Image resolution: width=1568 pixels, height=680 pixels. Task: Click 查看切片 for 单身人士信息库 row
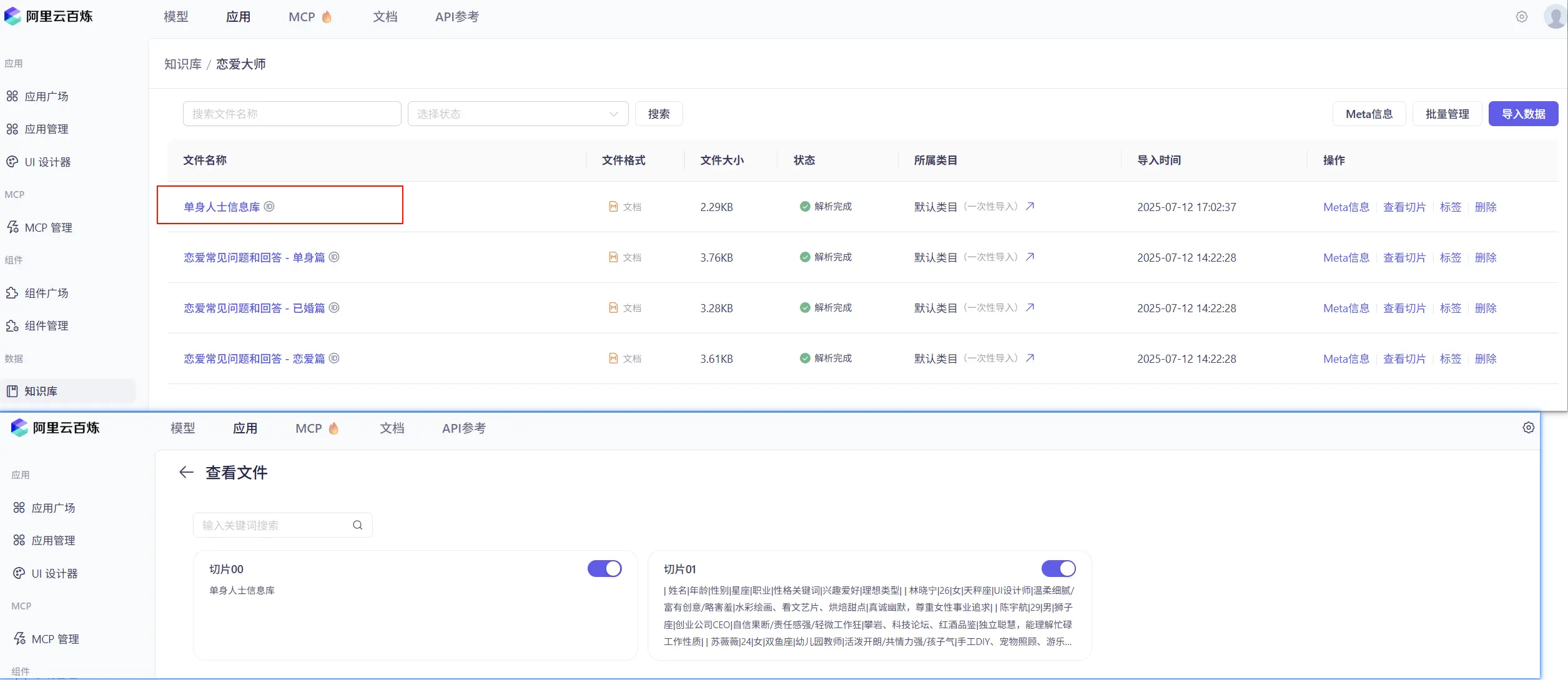[1404, 207]
